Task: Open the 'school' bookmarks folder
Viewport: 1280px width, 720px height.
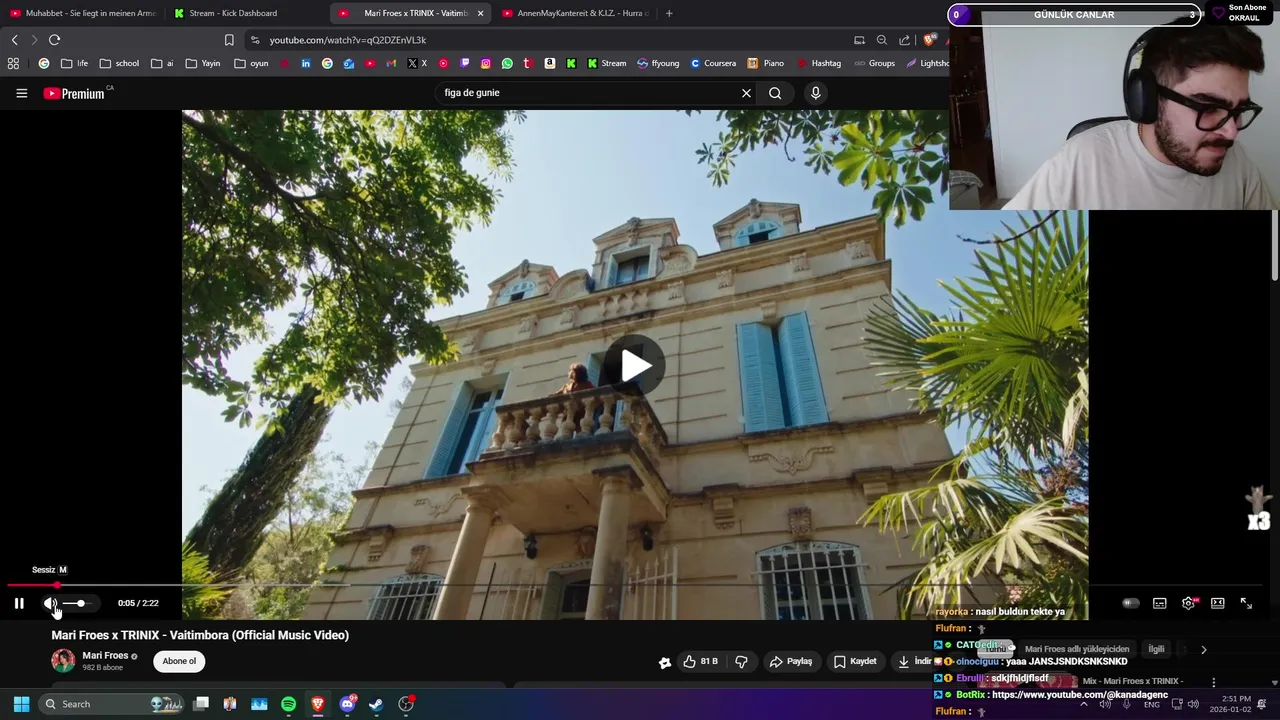Action: point(119,63)
